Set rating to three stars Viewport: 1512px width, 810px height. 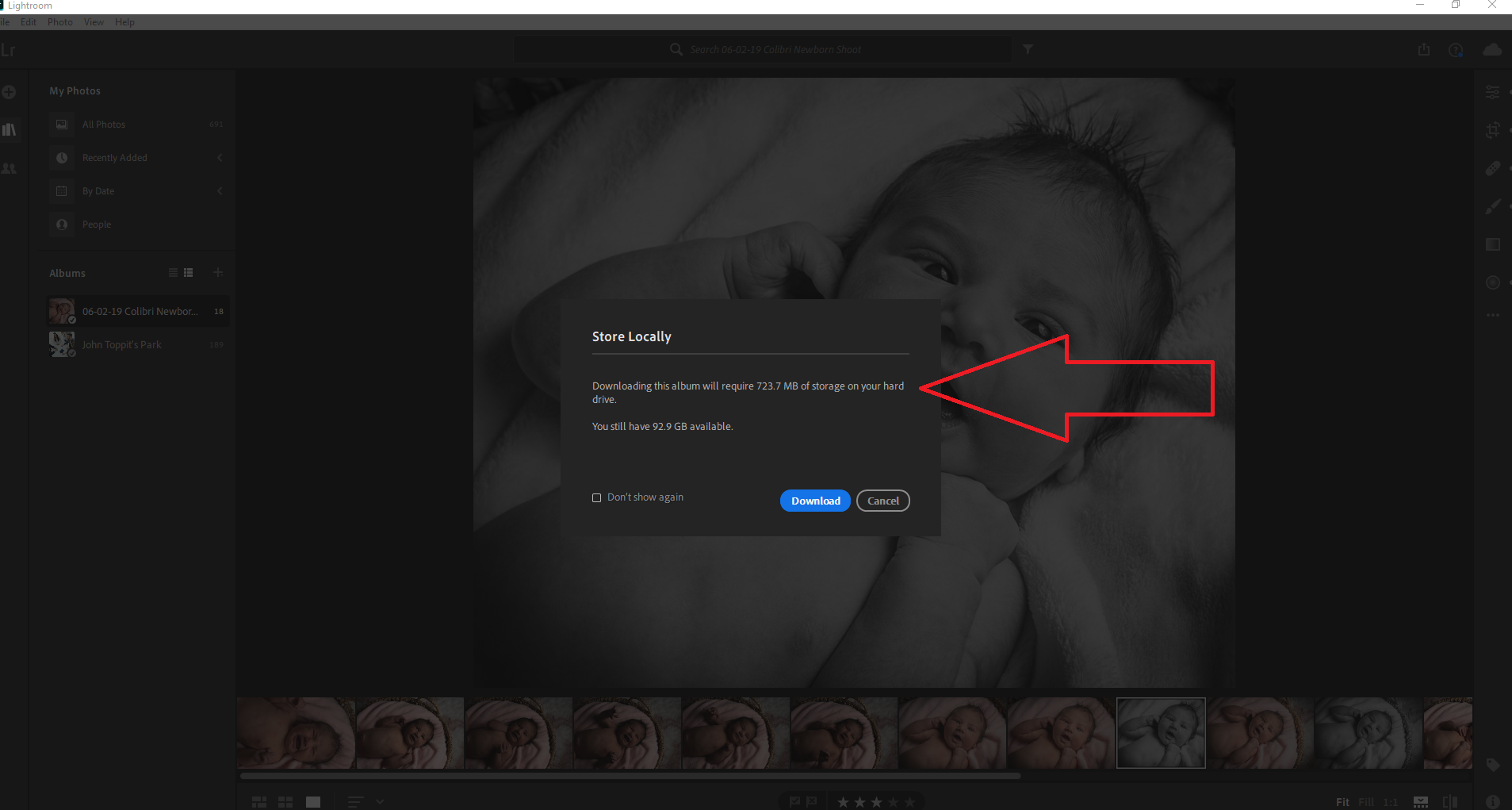[876, 802]
